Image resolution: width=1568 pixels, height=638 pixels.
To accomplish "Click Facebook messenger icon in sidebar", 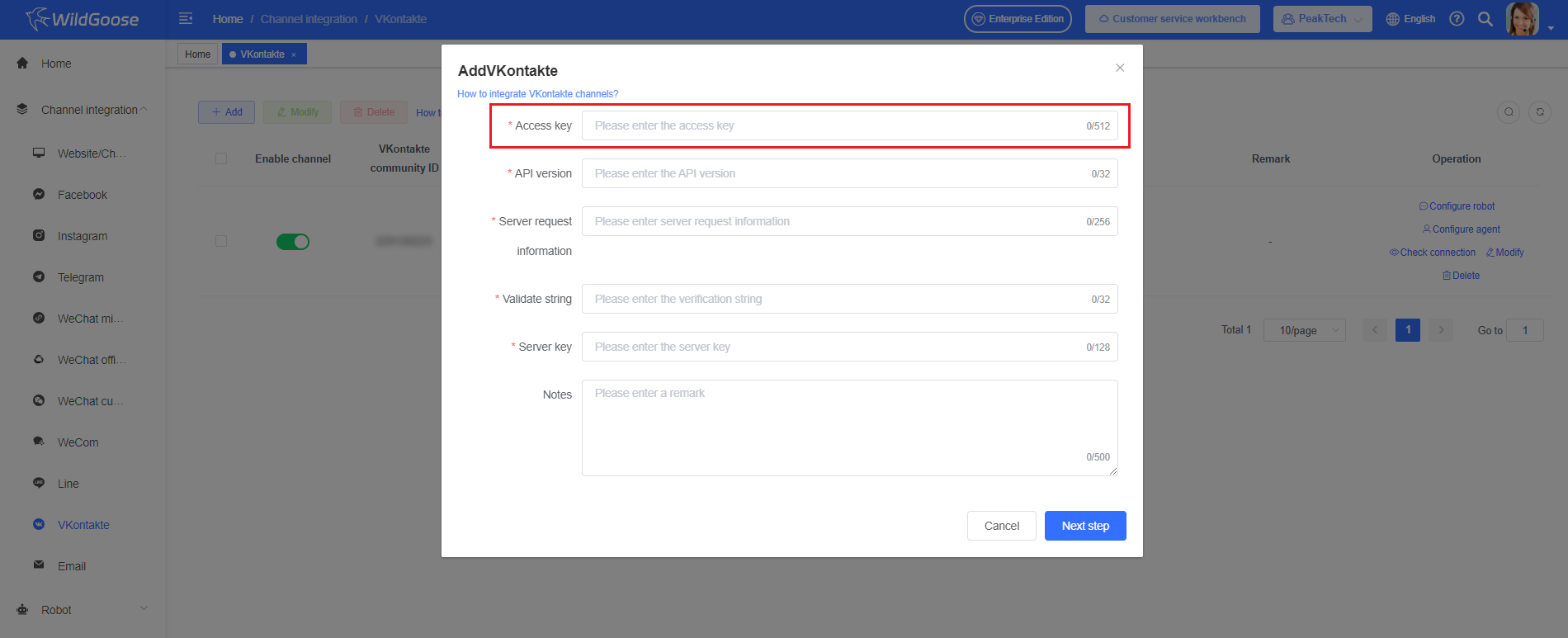I will (x=39, y=194).
